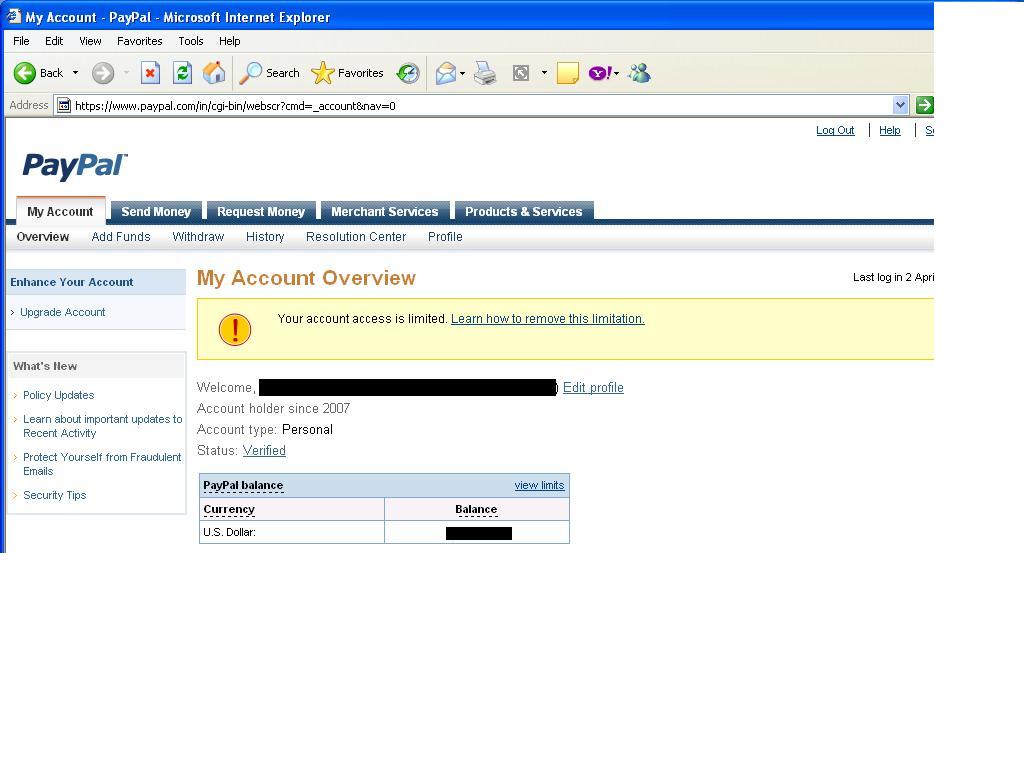Screen dimensions: 1024x768
Task: Refresh the page using the Refresh icon
Action: [182, 73]
